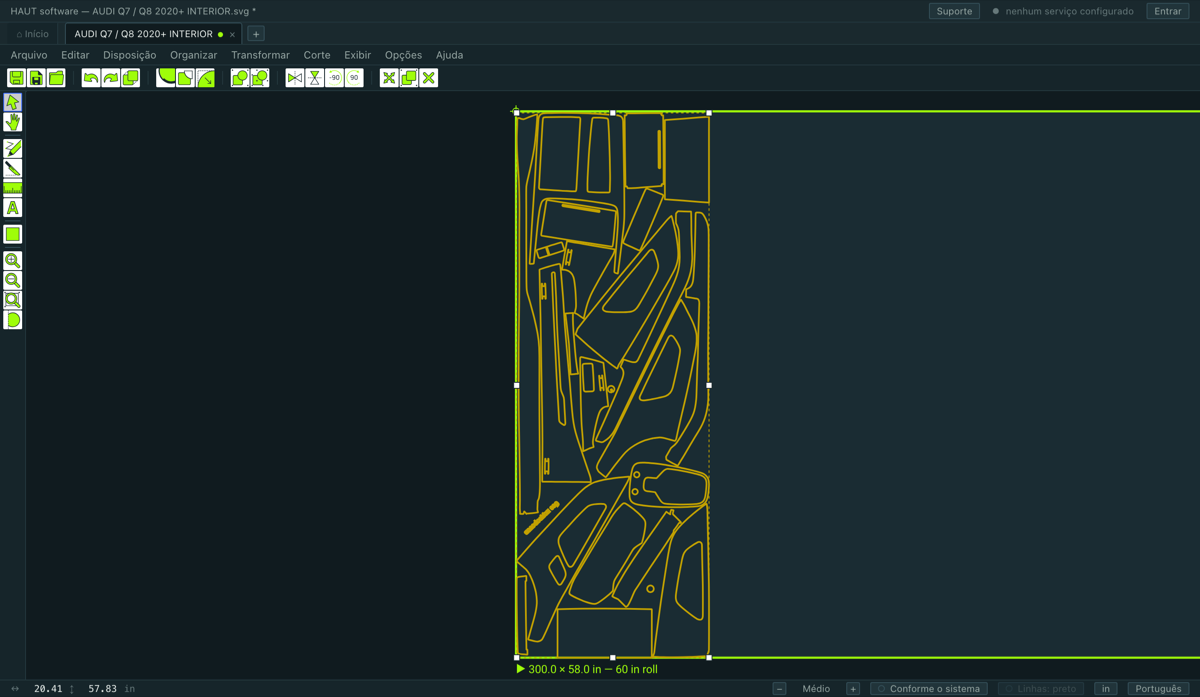Choose the ruler measure tool

(x=13, y=188)
